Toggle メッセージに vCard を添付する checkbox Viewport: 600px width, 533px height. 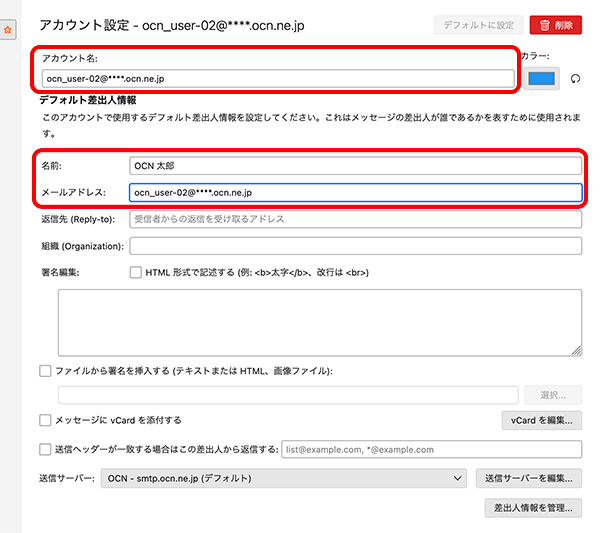(45, 420)
